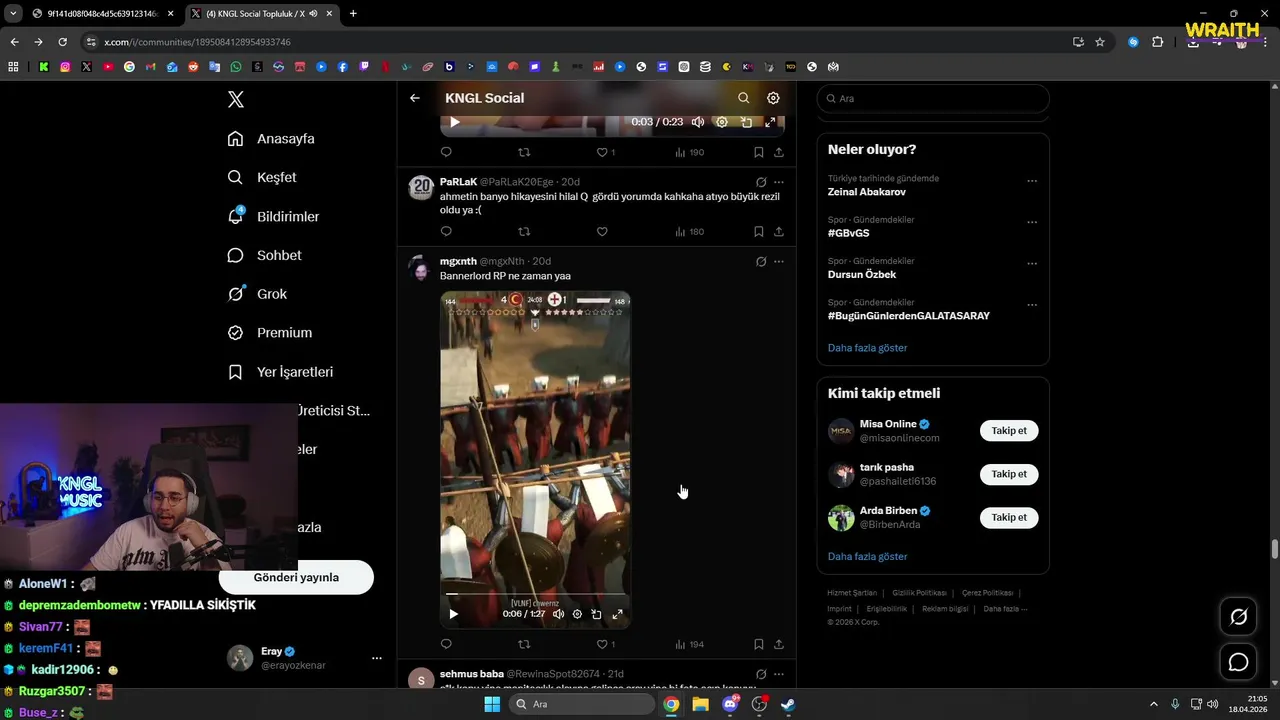Share PaRLaK's post
Image resolution: width=1280 pixels, height=720 pixels.
coord(779,232)
